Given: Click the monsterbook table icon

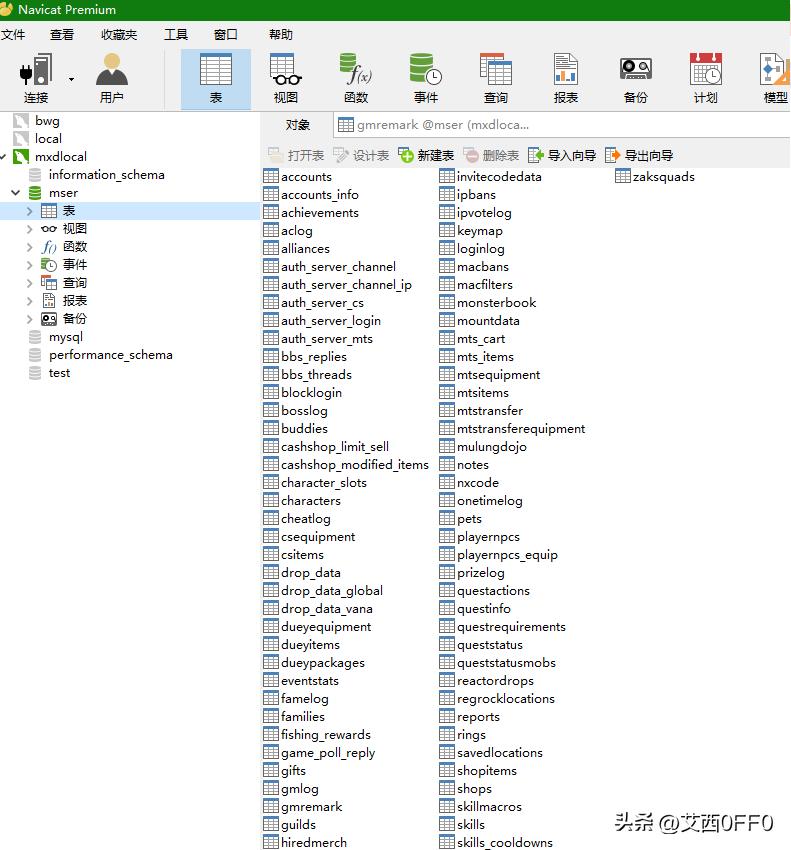Looking at the screenshot, I should [447, 302].
